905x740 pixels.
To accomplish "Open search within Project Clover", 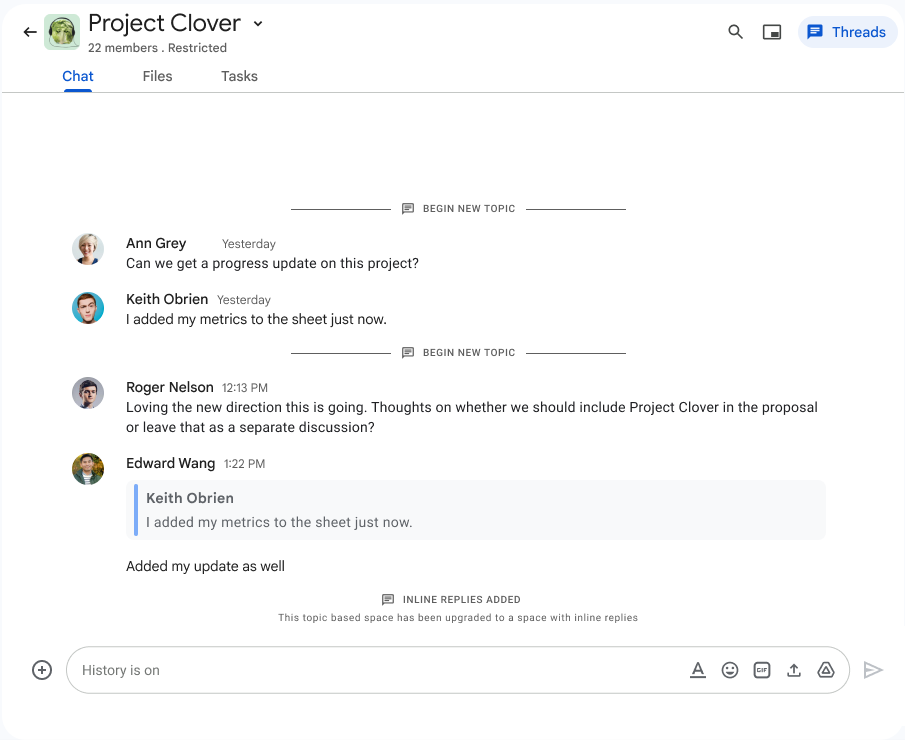I will 735,31.
